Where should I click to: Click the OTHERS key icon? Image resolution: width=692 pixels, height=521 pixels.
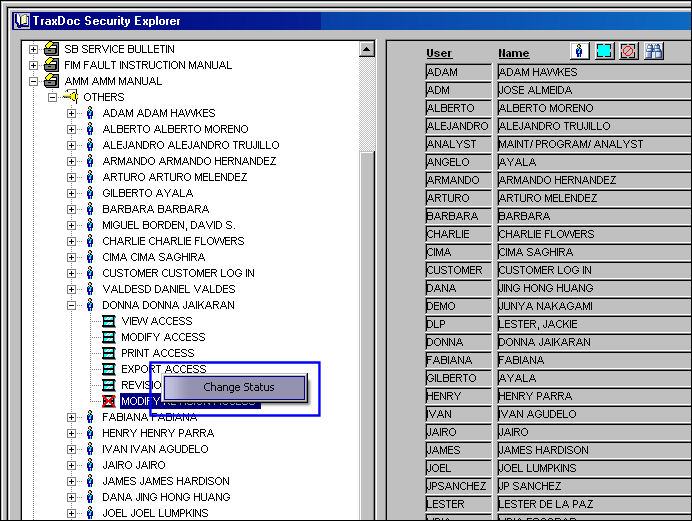pos(71,97)
